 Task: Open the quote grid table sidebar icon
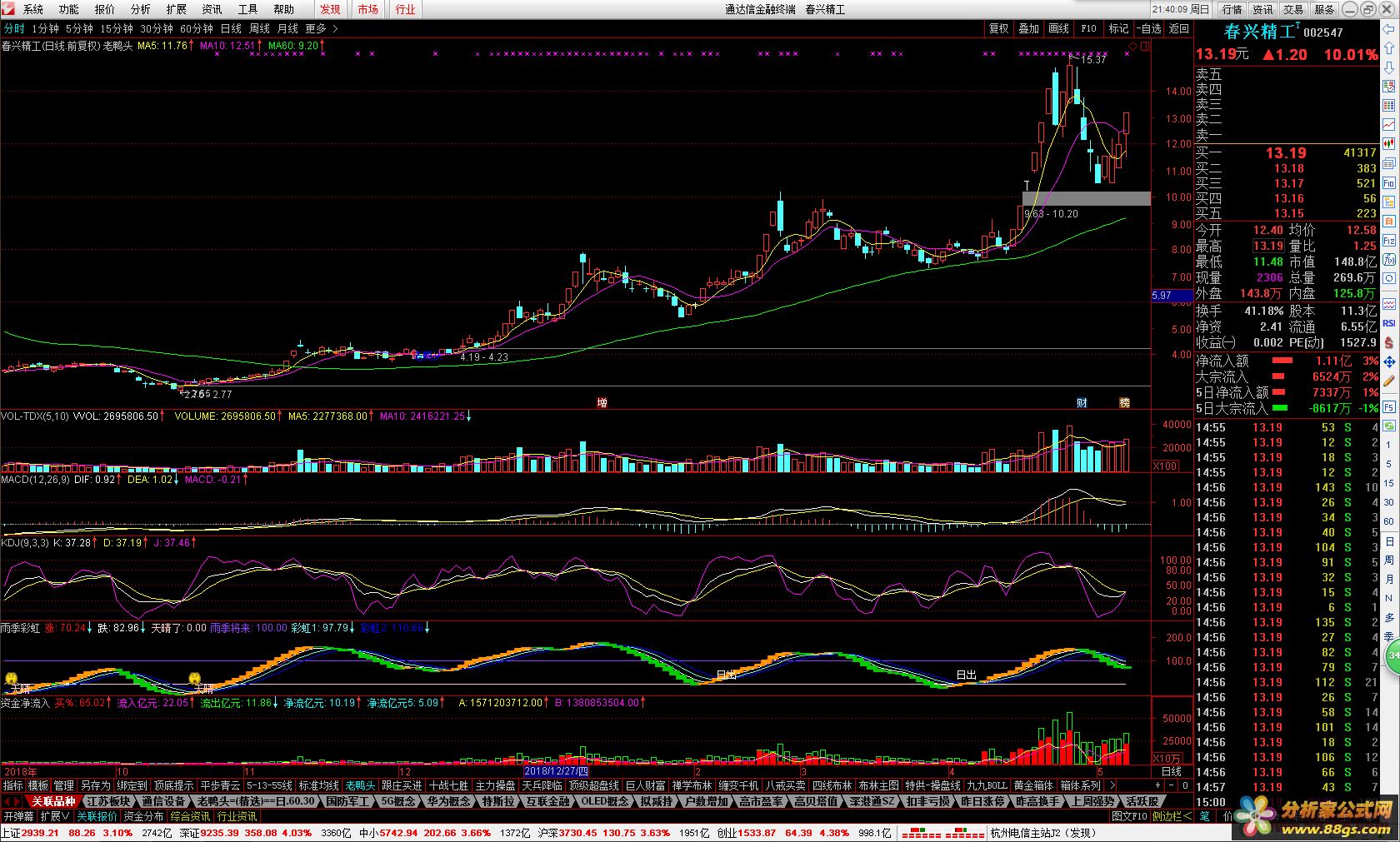1389,104
